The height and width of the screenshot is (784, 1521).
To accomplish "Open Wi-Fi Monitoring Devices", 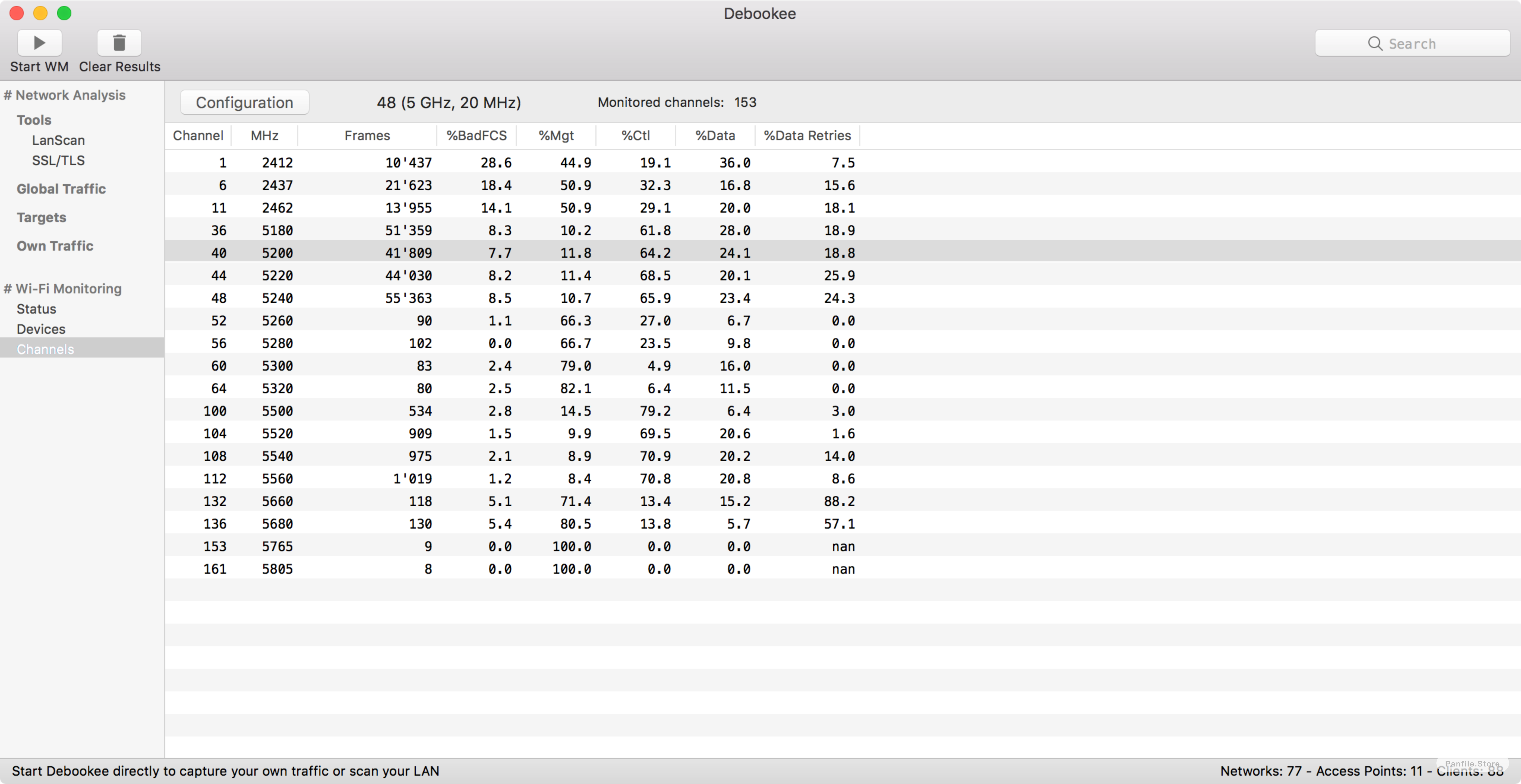I will tap(41, 329).
